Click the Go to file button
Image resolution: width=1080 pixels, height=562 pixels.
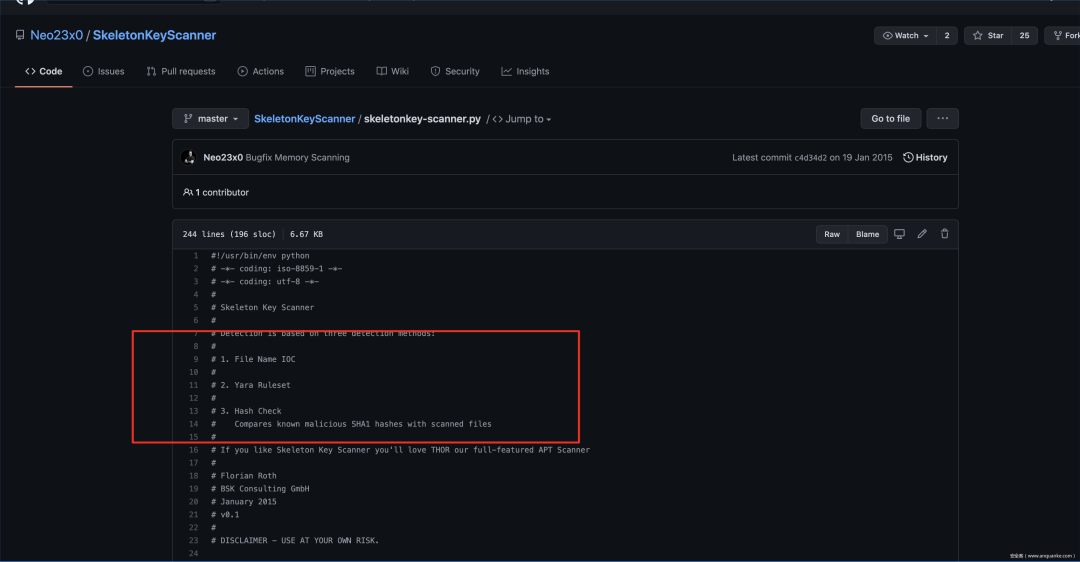tap(891, 118)
